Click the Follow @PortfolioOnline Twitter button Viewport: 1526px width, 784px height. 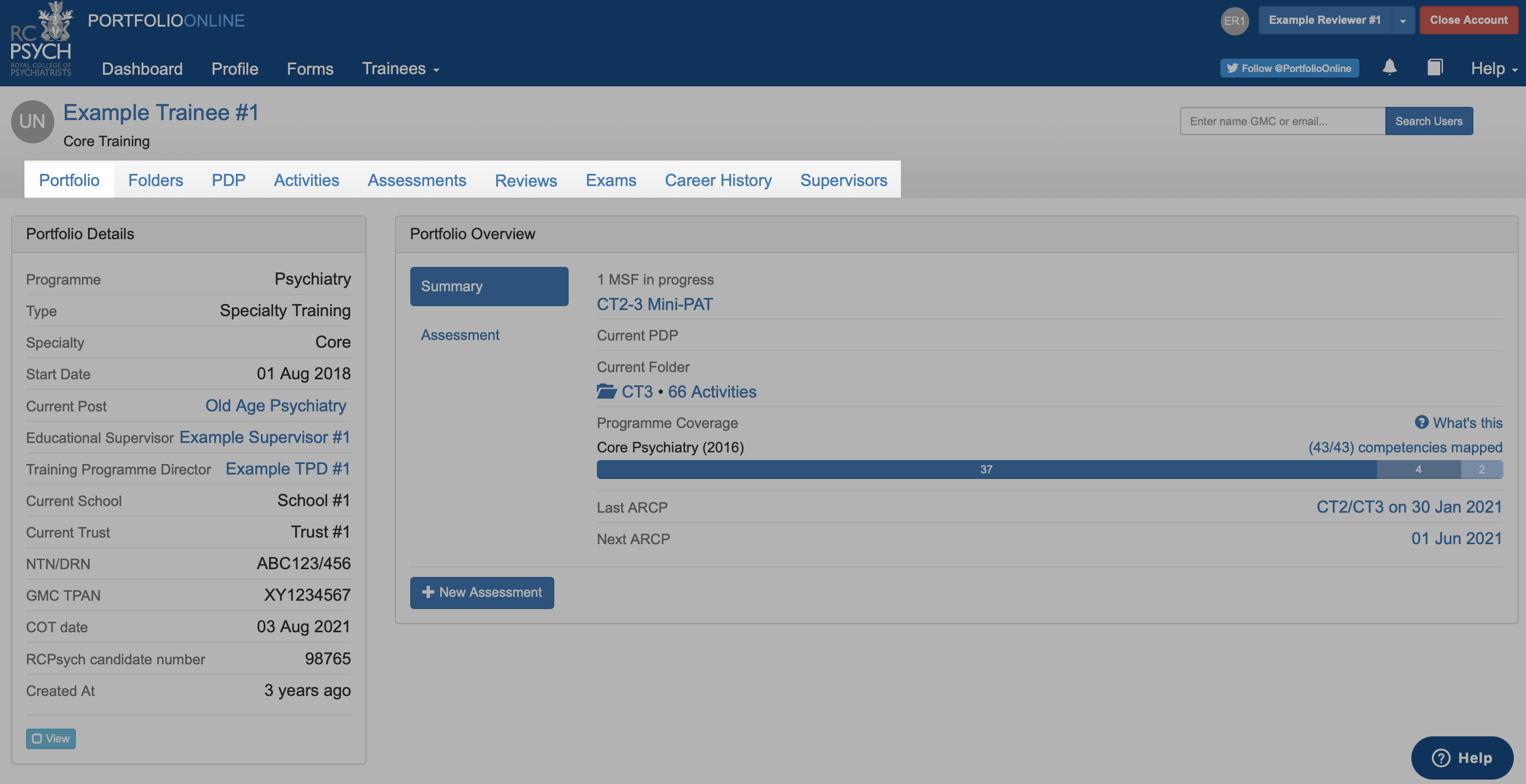pyautogui.click(x=1289, y=68)
